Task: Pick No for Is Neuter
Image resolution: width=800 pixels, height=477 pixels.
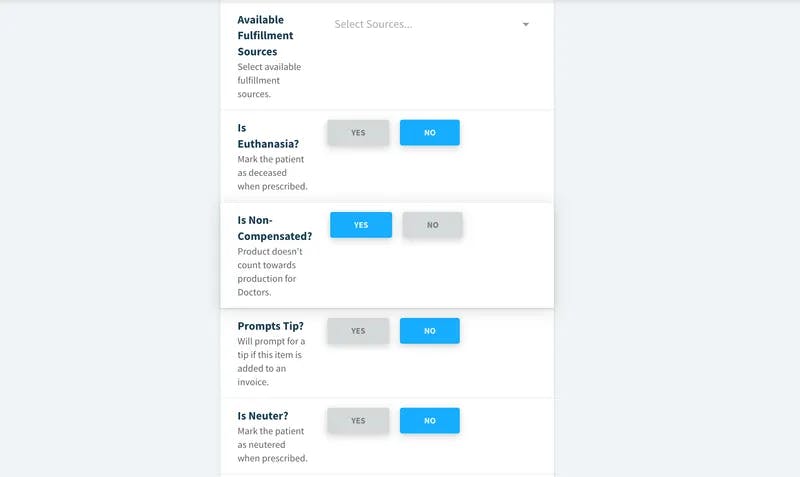Action: [430, 420]
